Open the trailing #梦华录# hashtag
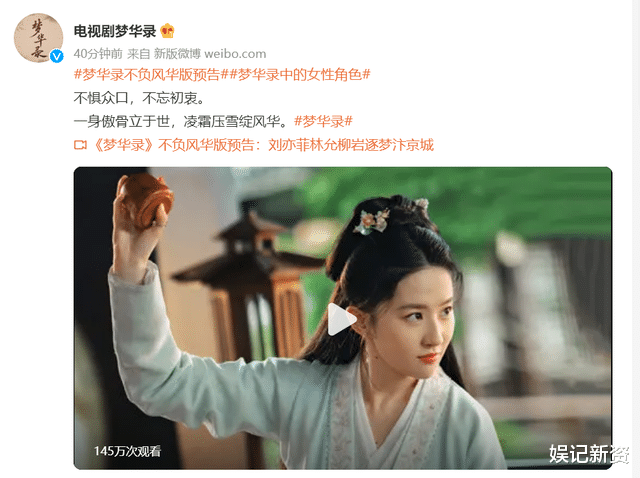 [x=323, y=121]
